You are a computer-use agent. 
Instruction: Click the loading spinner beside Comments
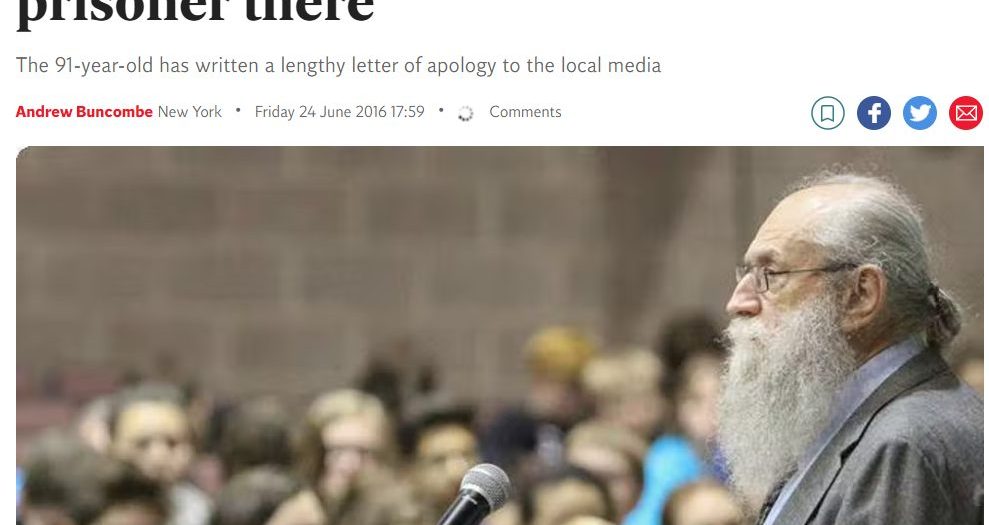(x=465, y=113)
